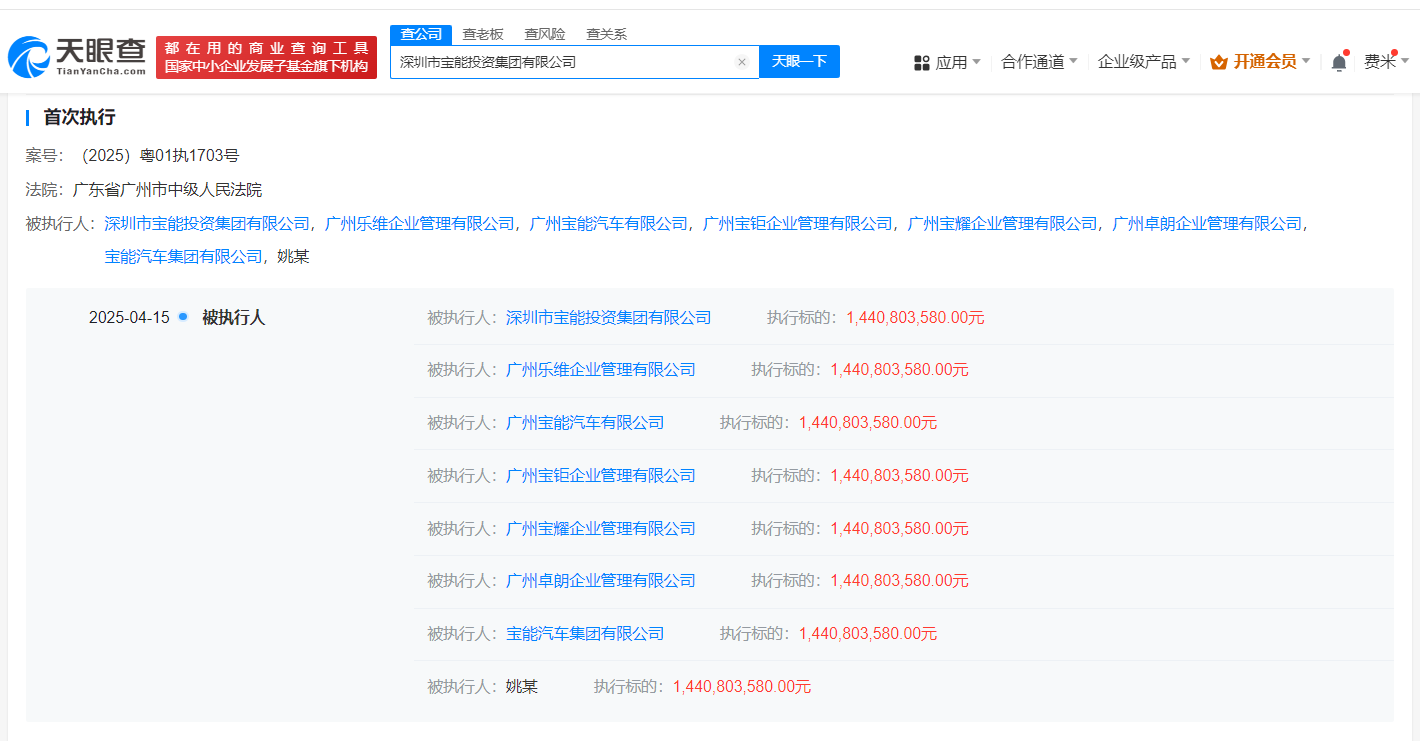Image resolution: width=1420 pixels, height=741 pixels.
Task: Click the date 2025-04-15 in the timeline
Action: tap(129, 318)
